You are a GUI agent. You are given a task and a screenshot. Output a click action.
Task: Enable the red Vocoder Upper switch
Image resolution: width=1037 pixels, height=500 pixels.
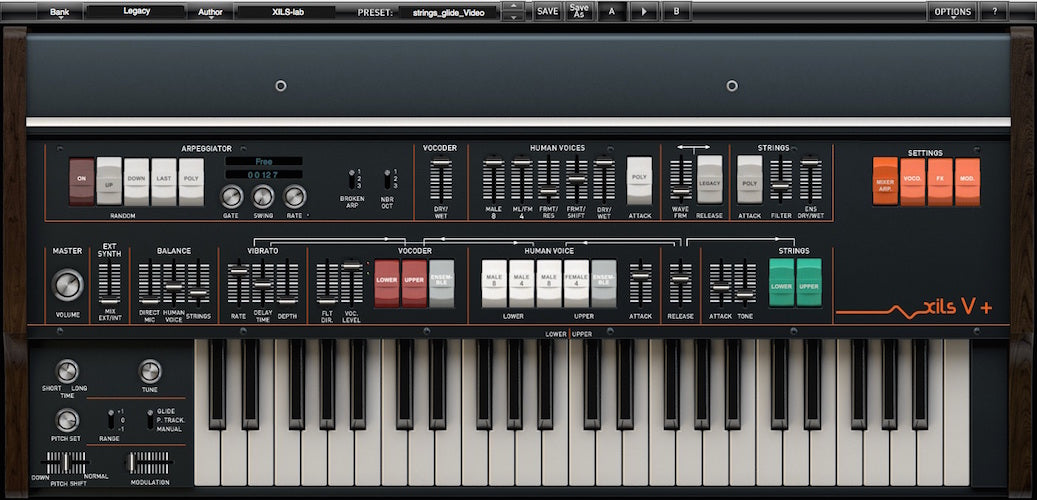[x=414, y=283]
